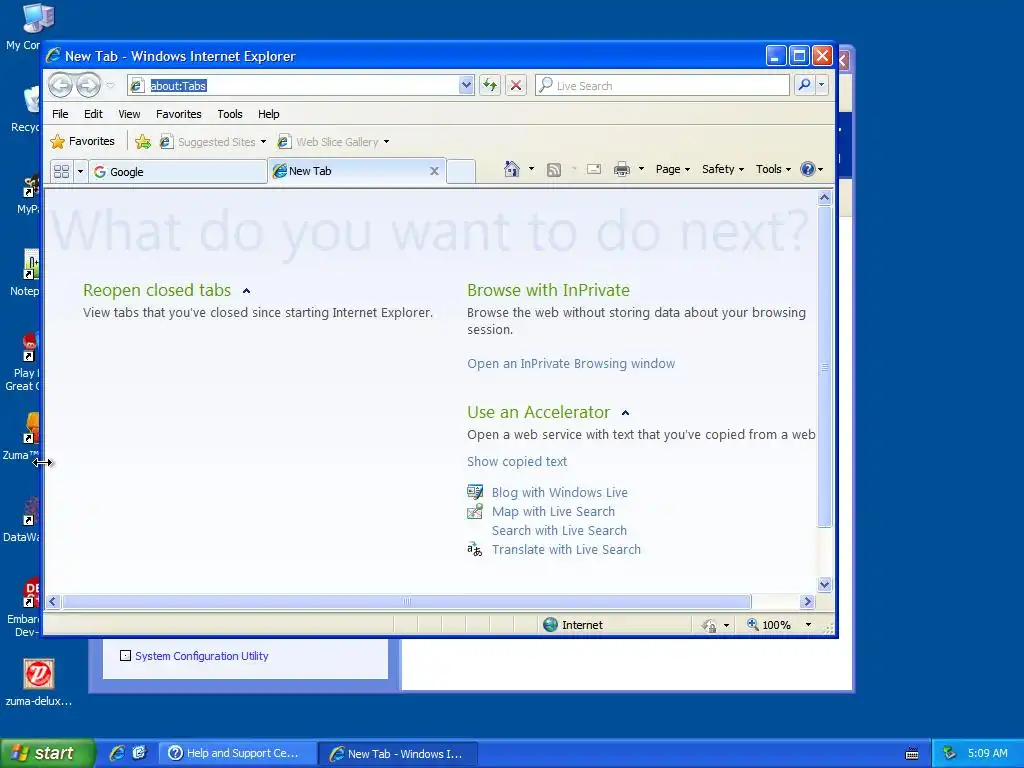Click the Protected Mode lock icon in status bar
The image size is (1024, 768).
709,626
